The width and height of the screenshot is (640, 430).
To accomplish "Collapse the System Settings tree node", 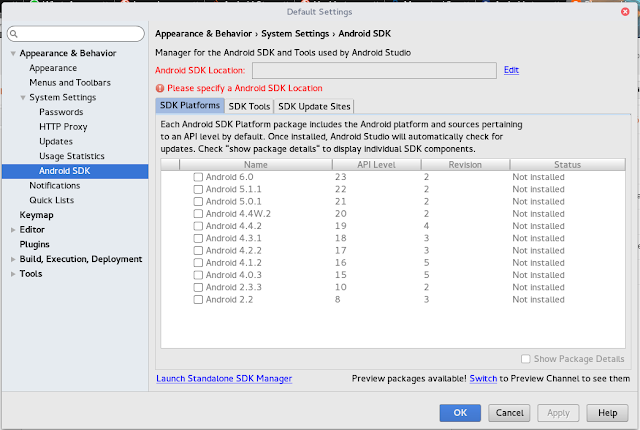I will click(23, 97).
